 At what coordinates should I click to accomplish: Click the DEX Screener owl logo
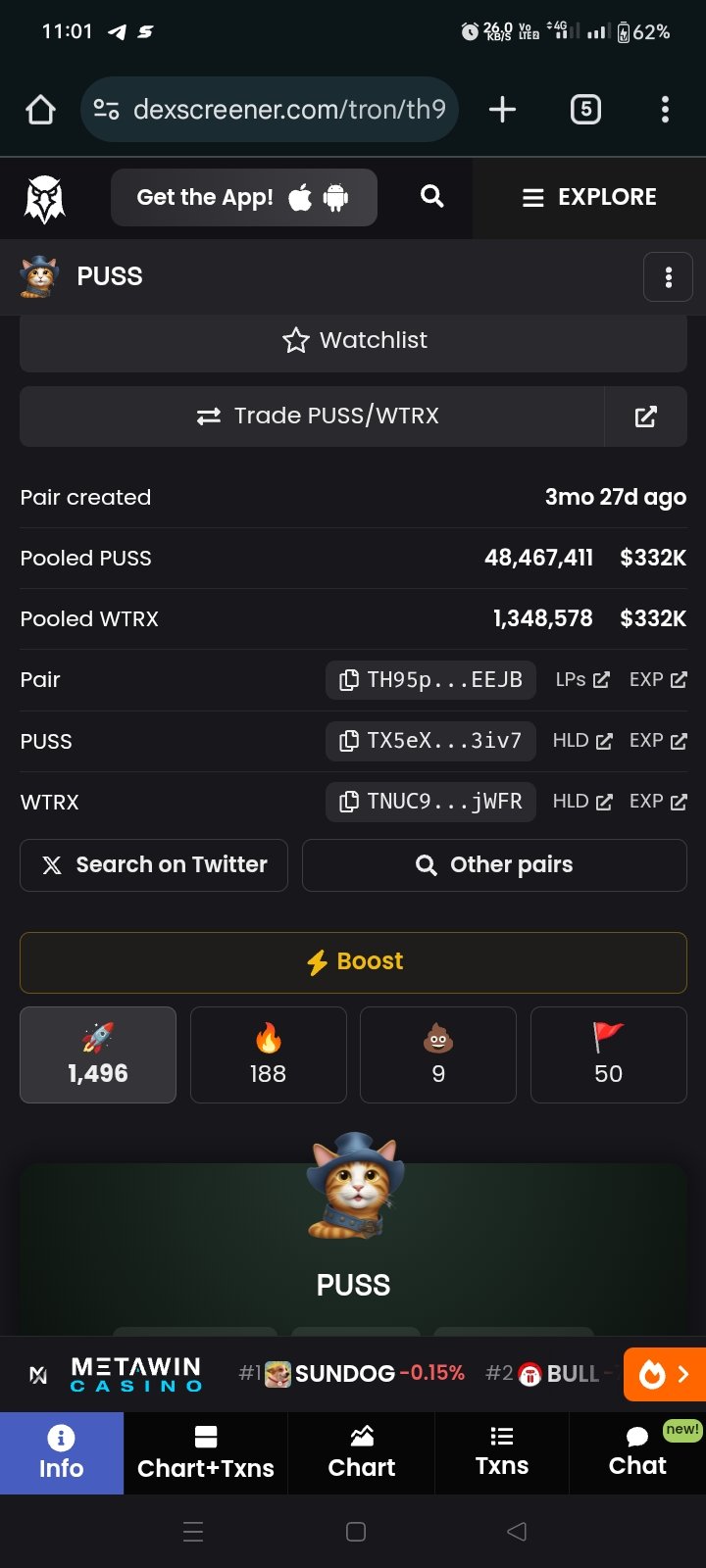tap(44, 199)
